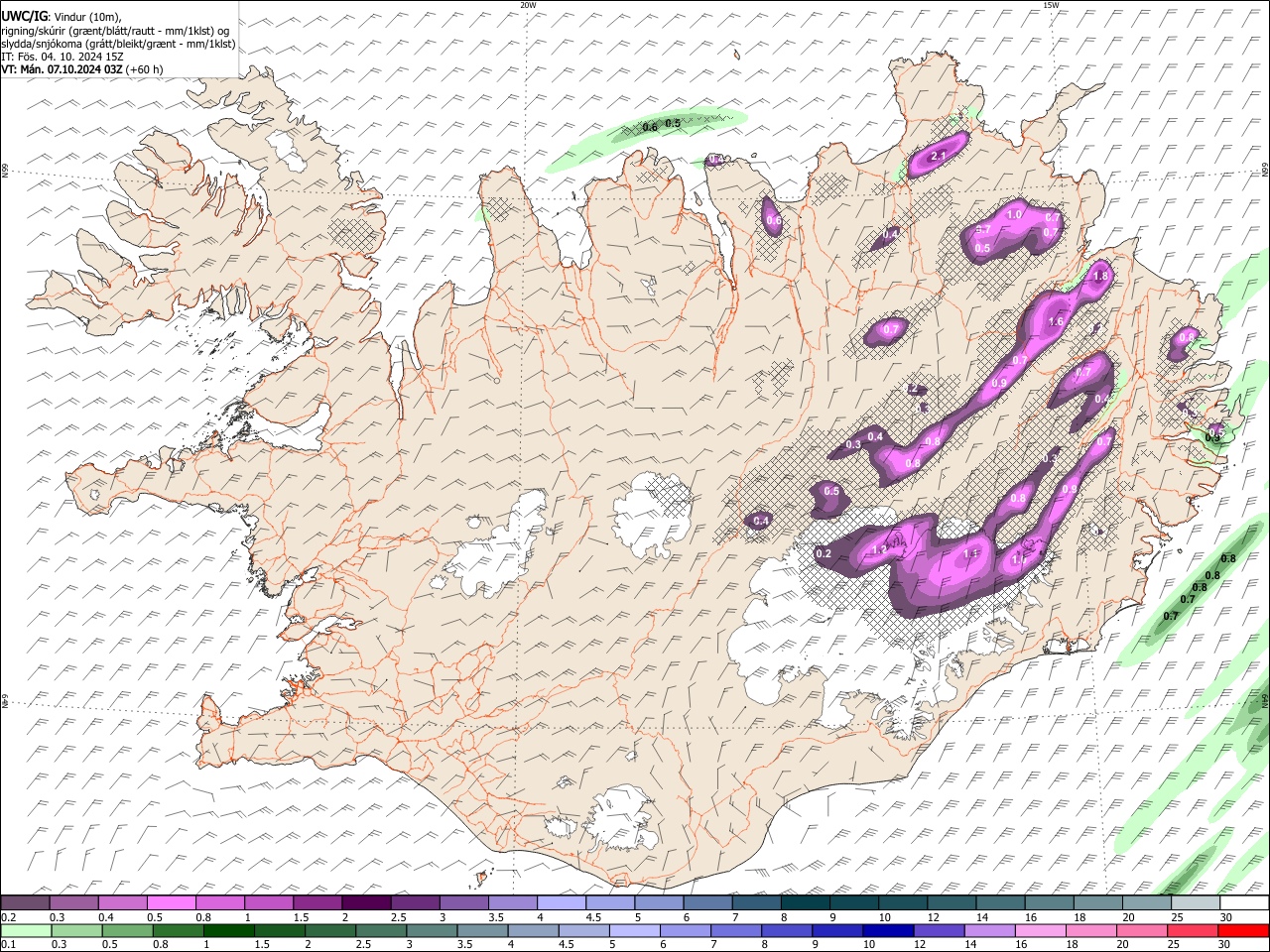1270x952 pixels.
Task: Pick the snow-scale swatch between 12 and 14
Action: [952, 902]
